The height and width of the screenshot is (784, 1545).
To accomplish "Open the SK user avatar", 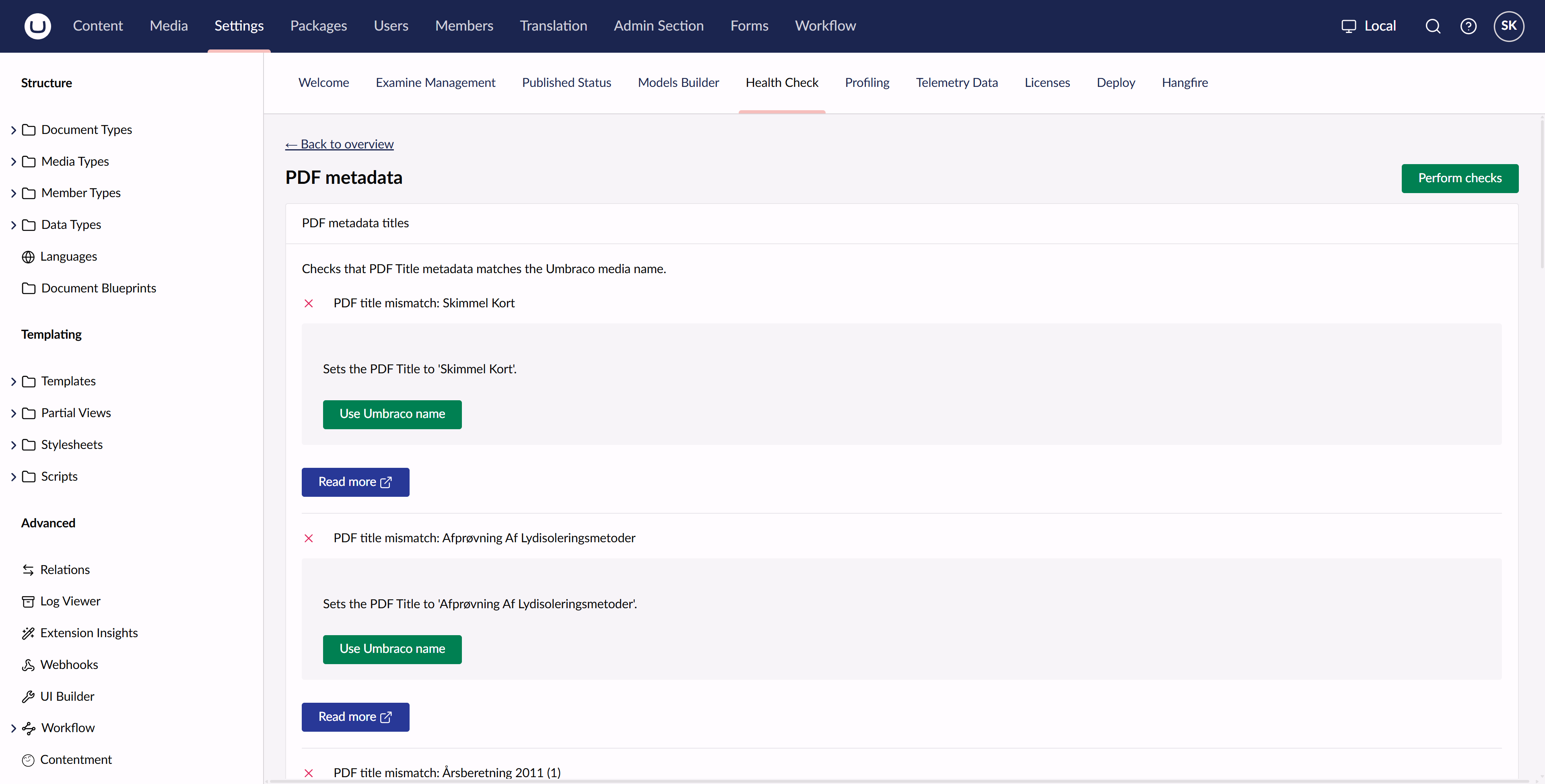I will click(x=1508, y=26).
